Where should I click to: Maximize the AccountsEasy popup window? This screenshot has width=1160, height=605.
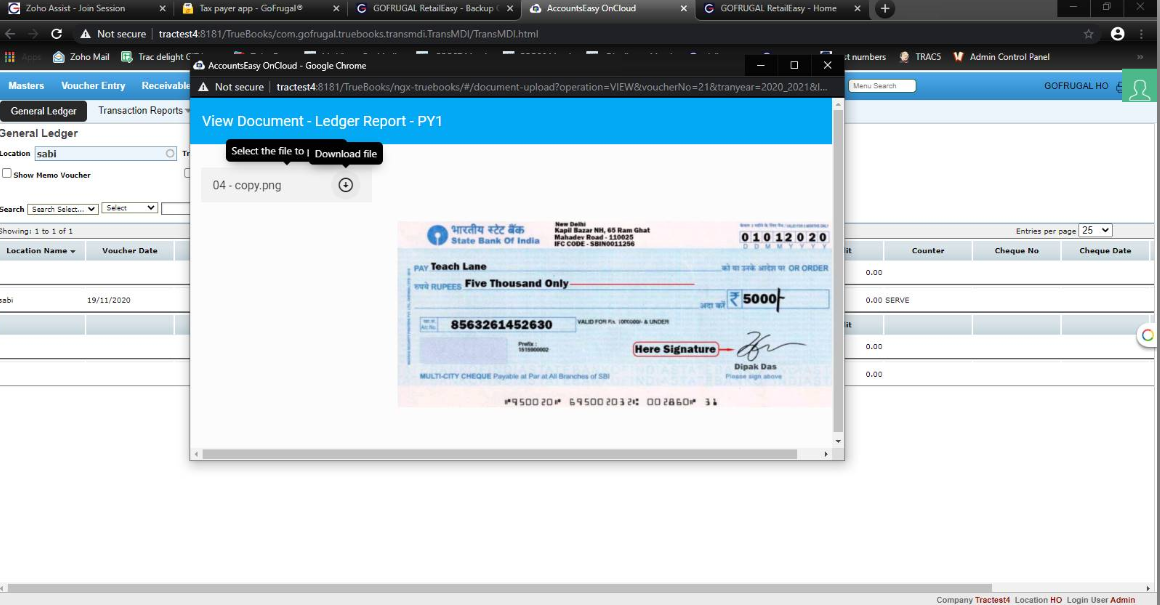(x=794, y=65)
